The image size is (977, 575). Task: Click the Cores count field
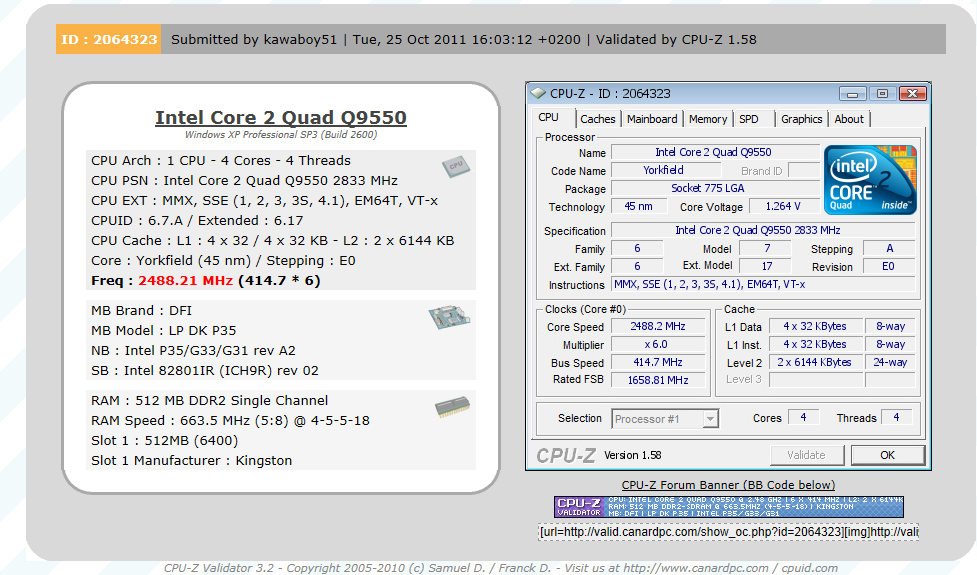click(x=803, y=417)
